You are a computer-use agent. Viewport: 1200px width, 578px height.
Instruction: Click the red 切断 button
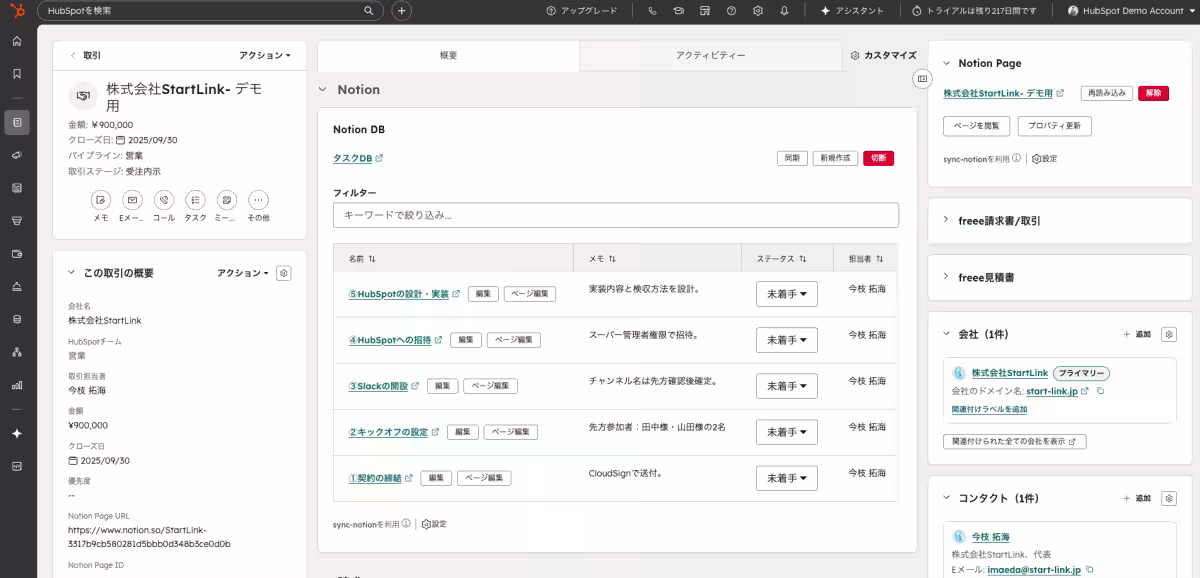pos(878,158)
